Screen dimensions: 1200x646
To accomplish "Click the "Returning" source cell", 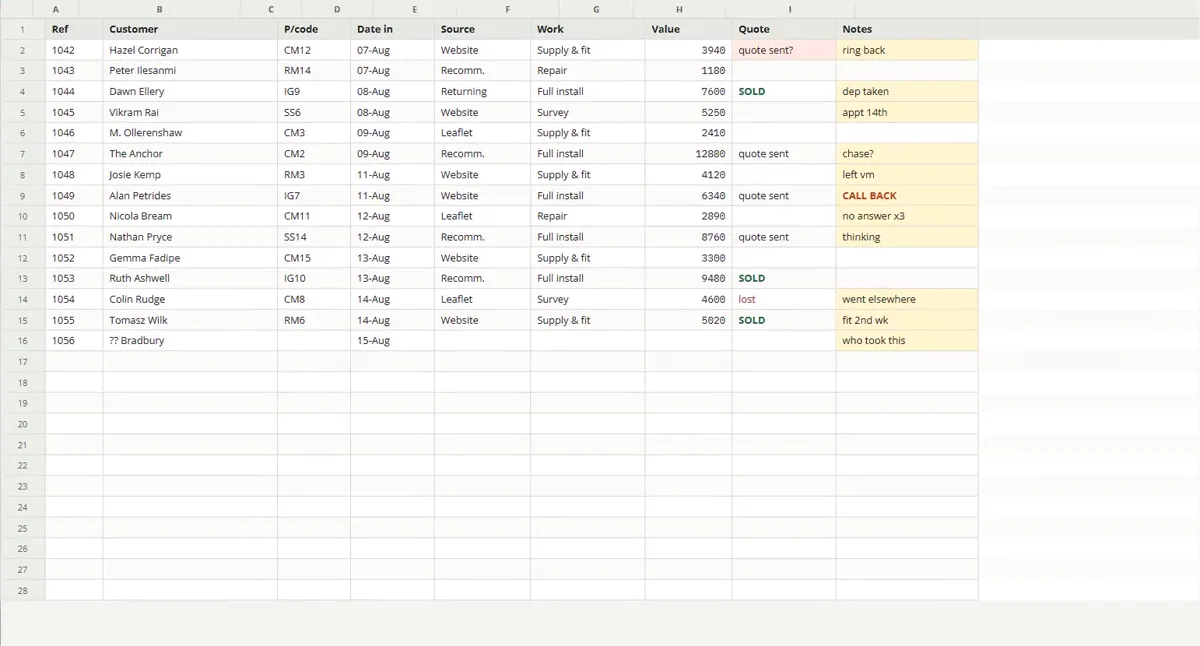I will (482, 91).
